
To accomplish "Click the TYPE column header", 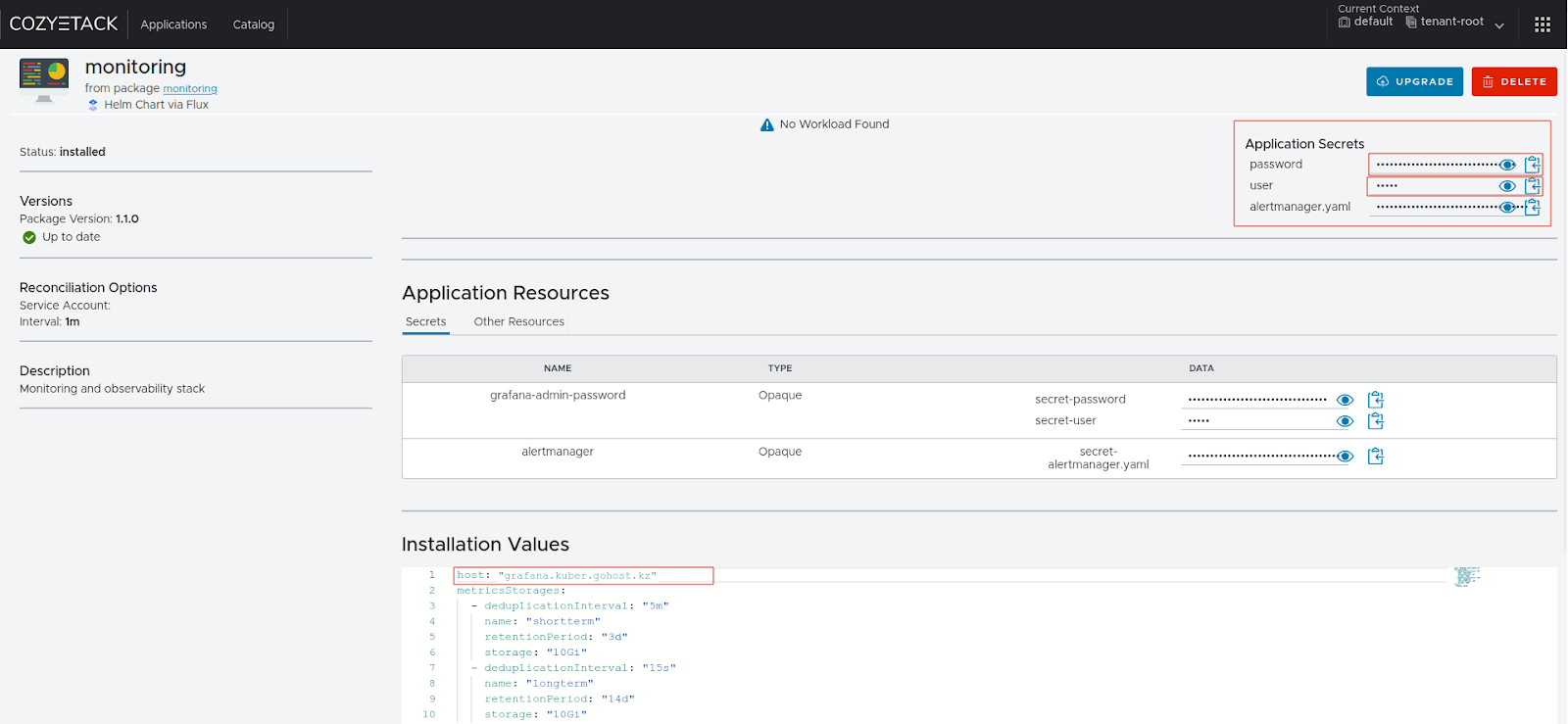I will pos(780,368).
